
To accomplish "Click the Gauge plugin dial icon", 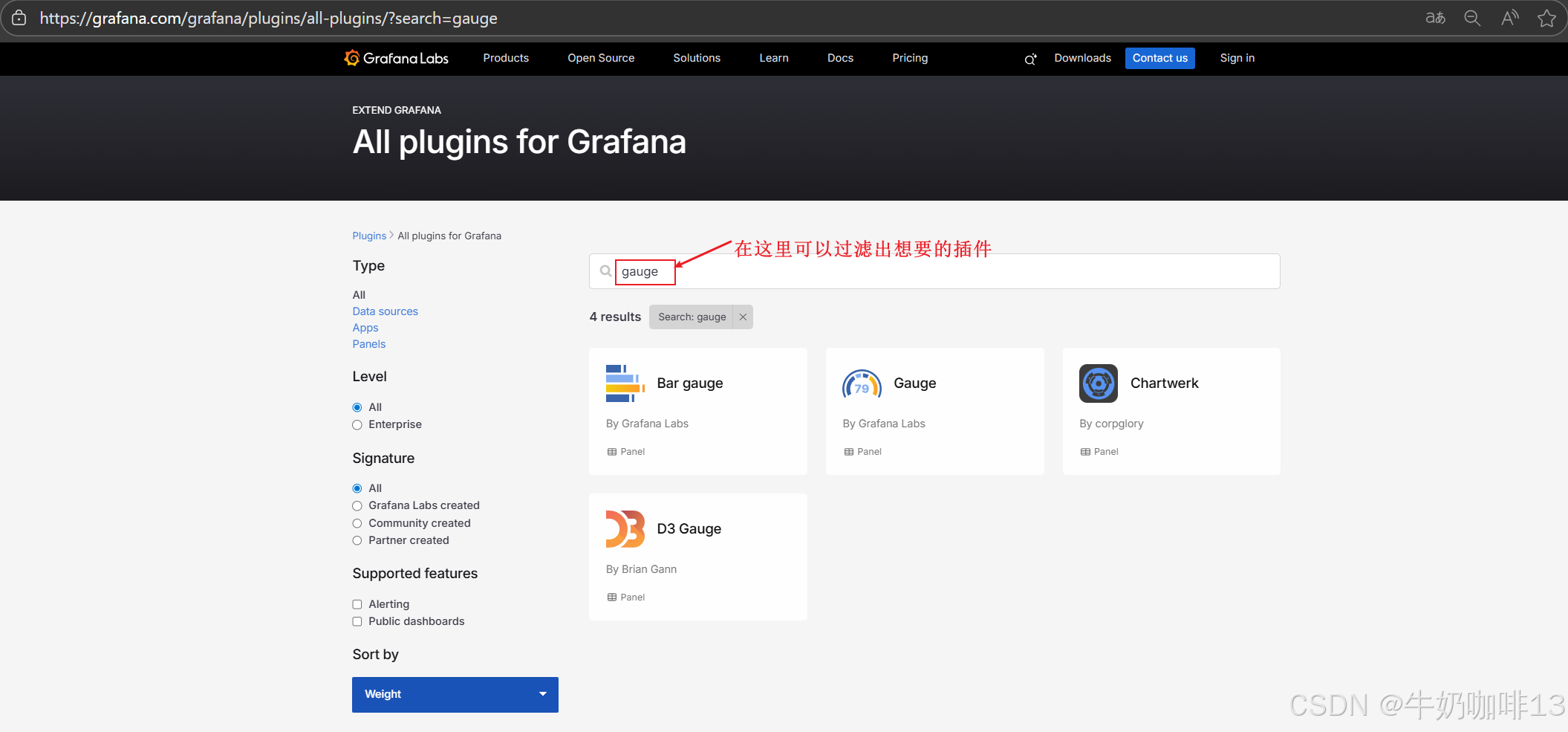I will 862,383.
